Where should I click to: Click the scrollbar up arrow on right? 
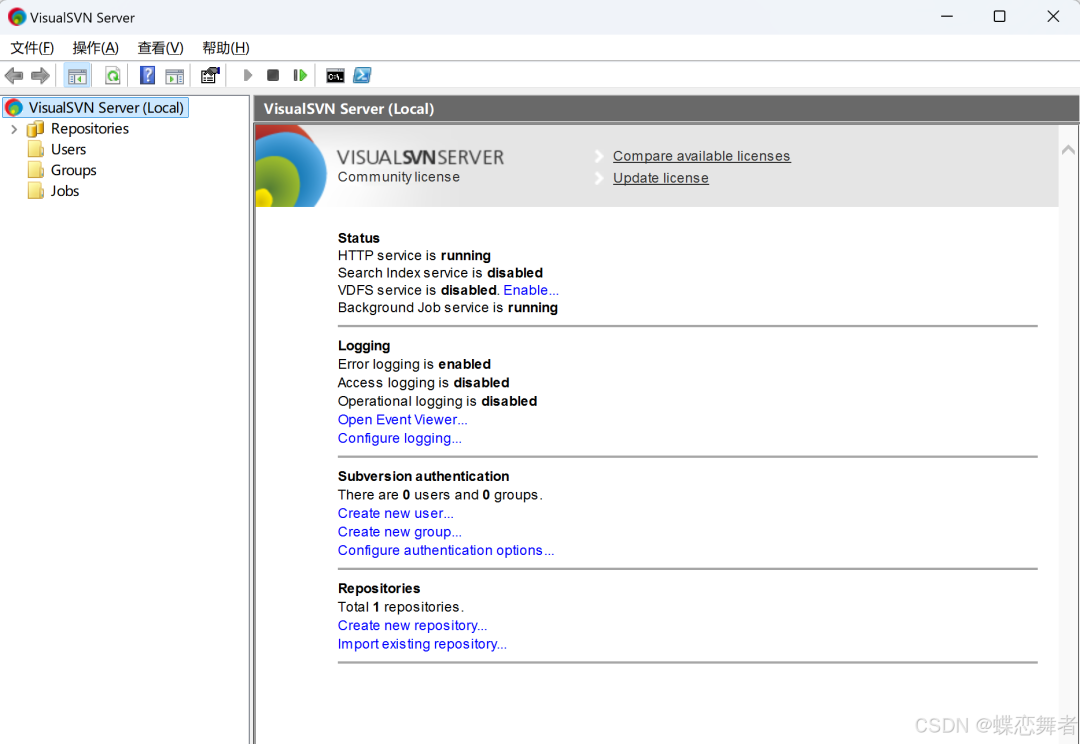pyautogui.click(x=1068, y=149)
